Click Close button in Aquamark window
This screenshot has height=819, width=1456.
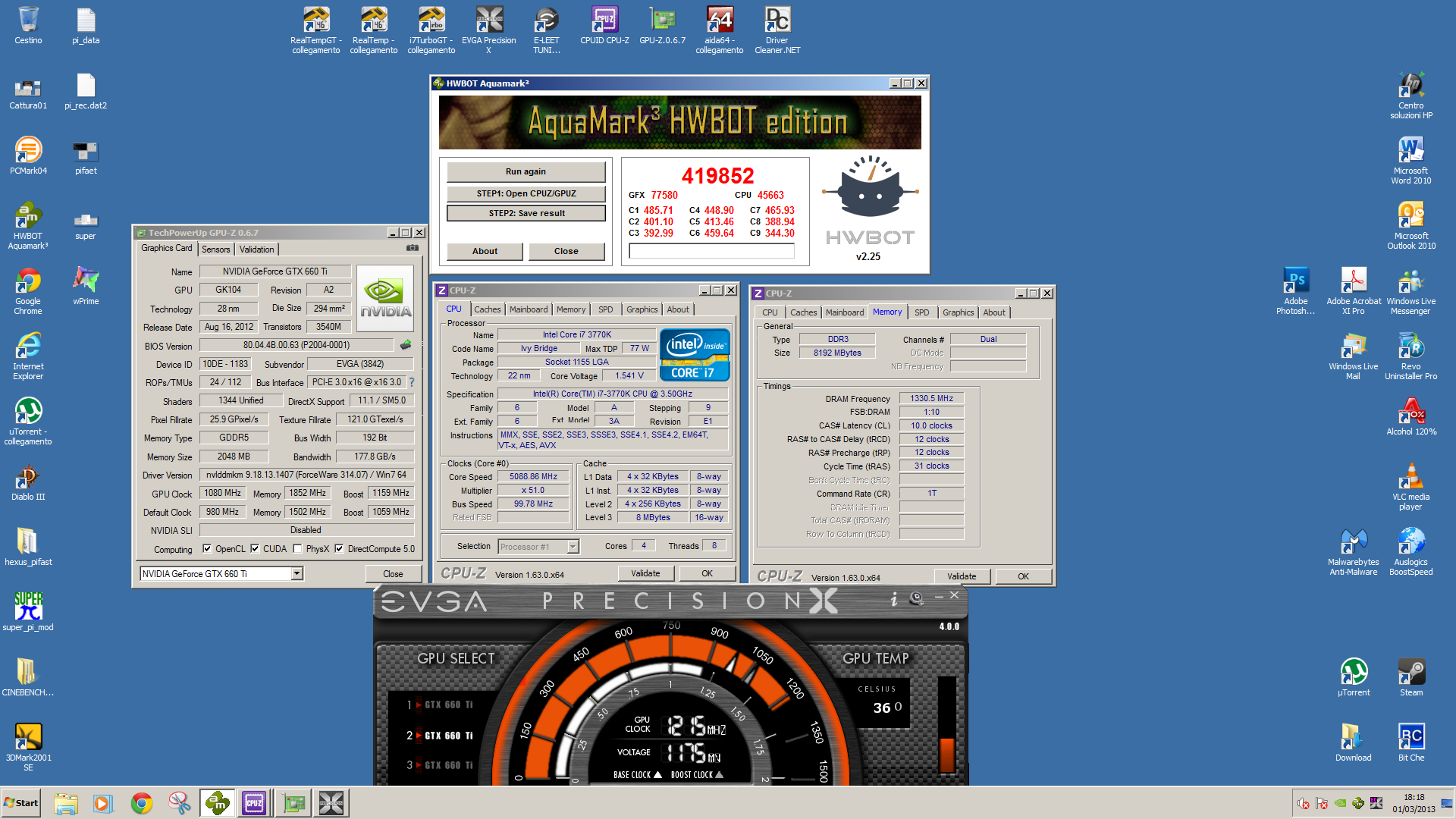(566, 251)
